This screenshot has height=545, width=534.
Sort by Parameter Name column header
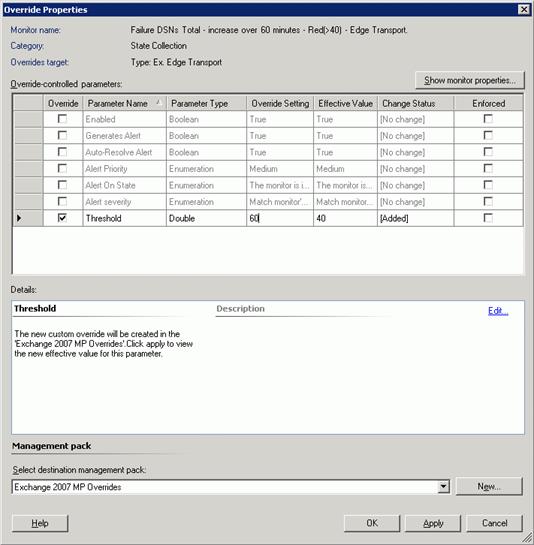[125, 103]
